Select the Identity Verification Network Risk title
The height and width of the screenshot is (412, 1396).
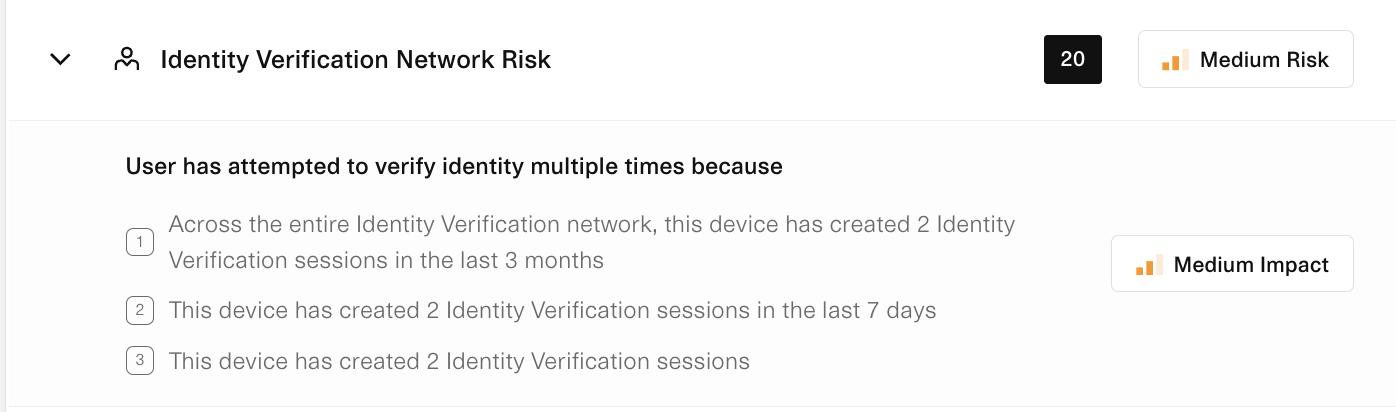click(x=355, y=60)
